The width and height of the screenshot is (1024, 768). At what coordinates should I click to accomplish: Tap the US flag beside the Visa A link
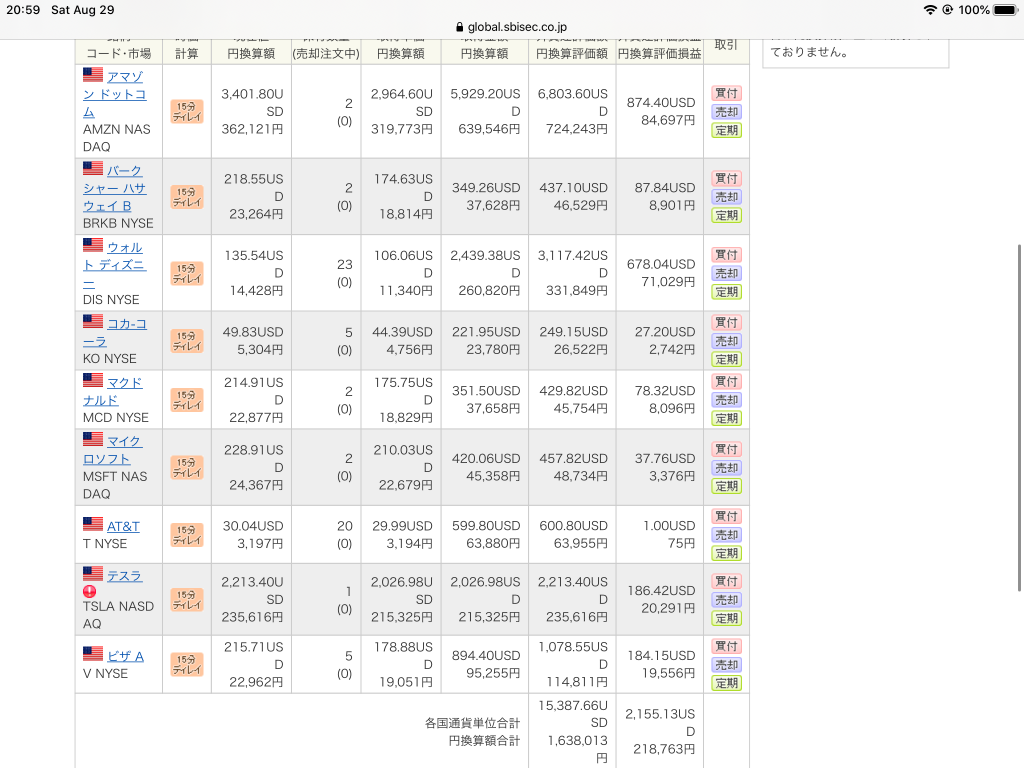pos(93,654)
